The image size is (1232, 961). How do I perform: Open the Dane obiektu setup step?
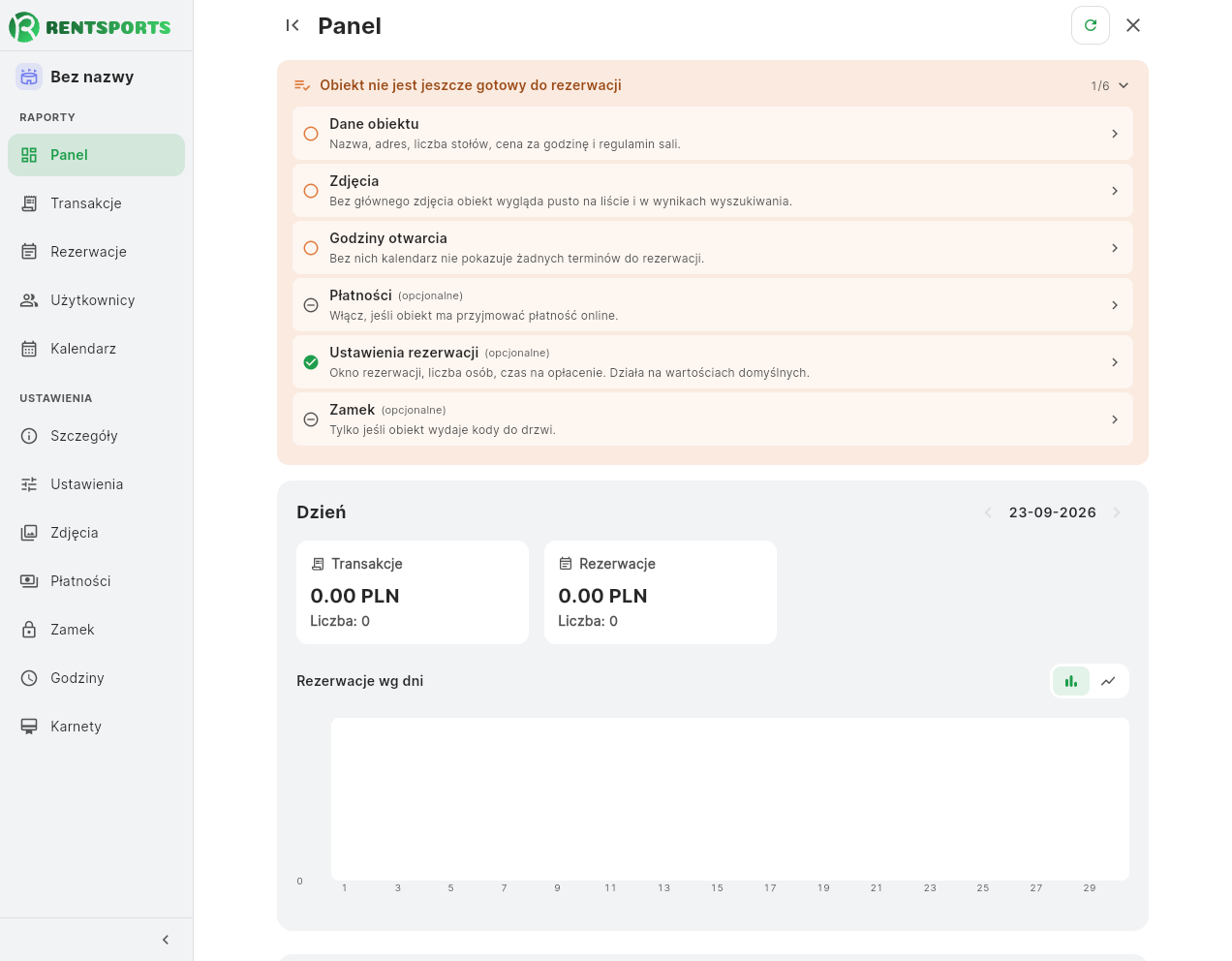(713, 134)
